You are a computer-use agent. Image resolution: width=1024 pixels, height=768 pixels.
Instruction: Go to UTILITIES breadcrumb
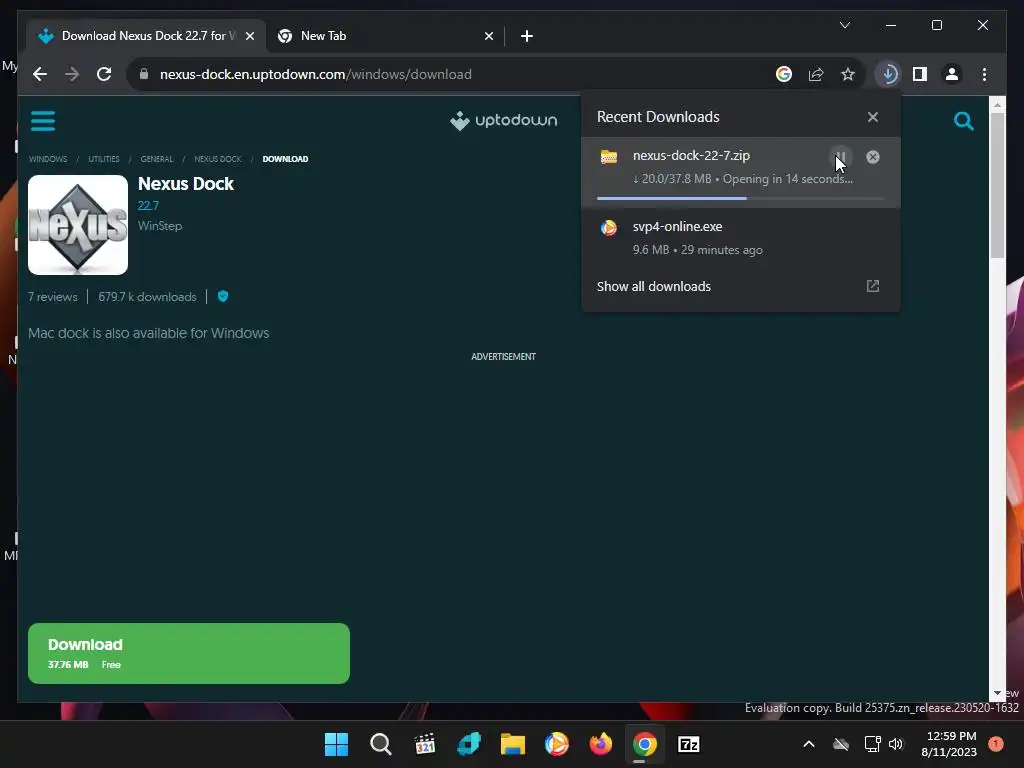[x=104, y=159]
